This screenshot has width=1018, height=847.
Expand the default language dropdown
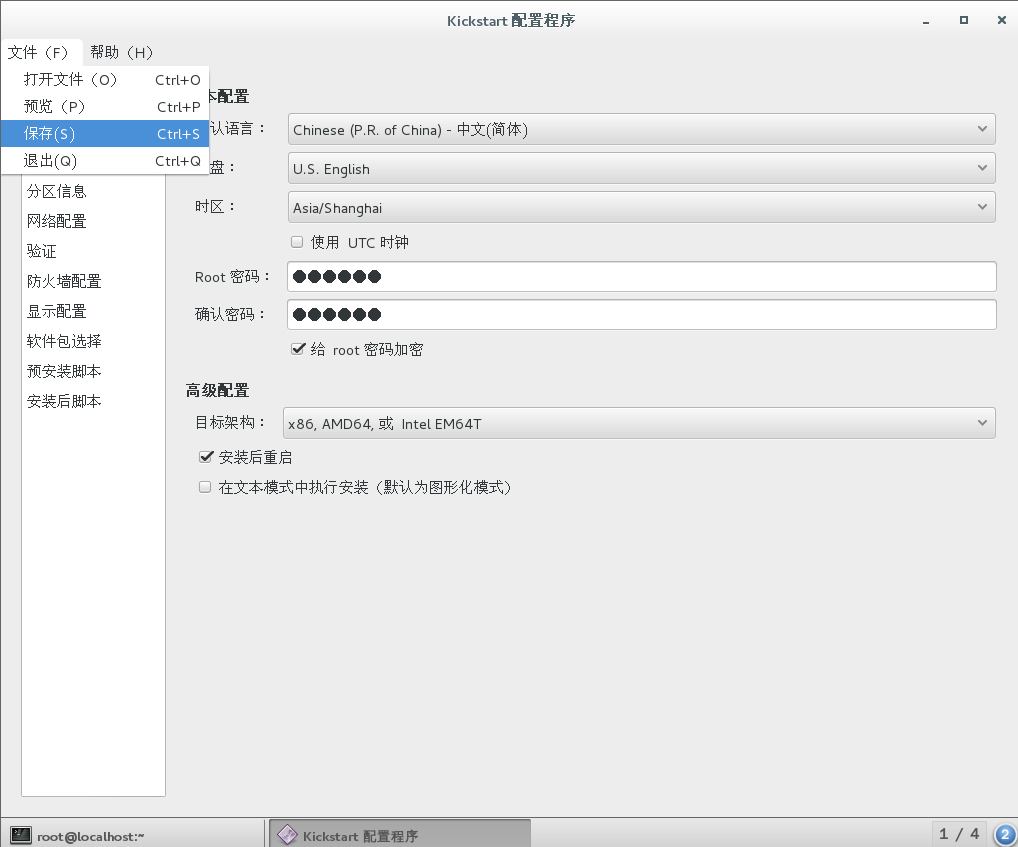641,129
